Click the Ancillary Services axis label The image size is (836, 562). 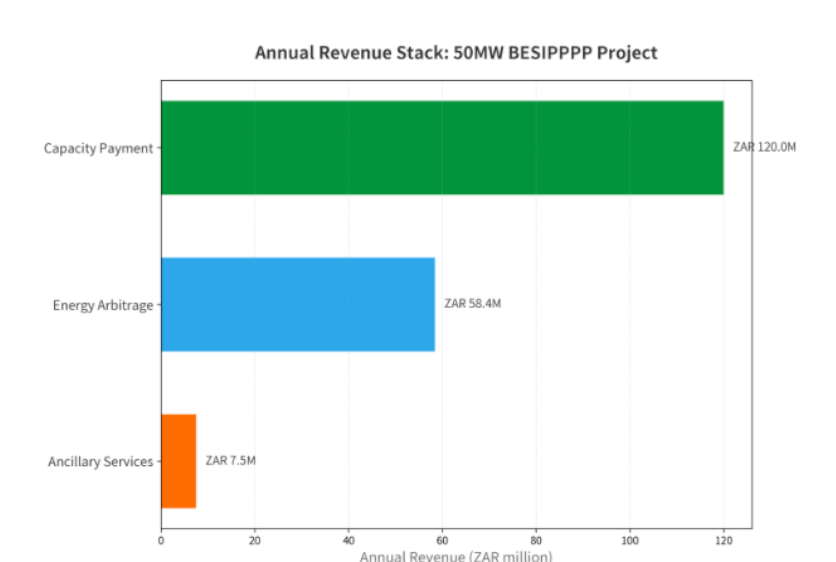point(100,461)
